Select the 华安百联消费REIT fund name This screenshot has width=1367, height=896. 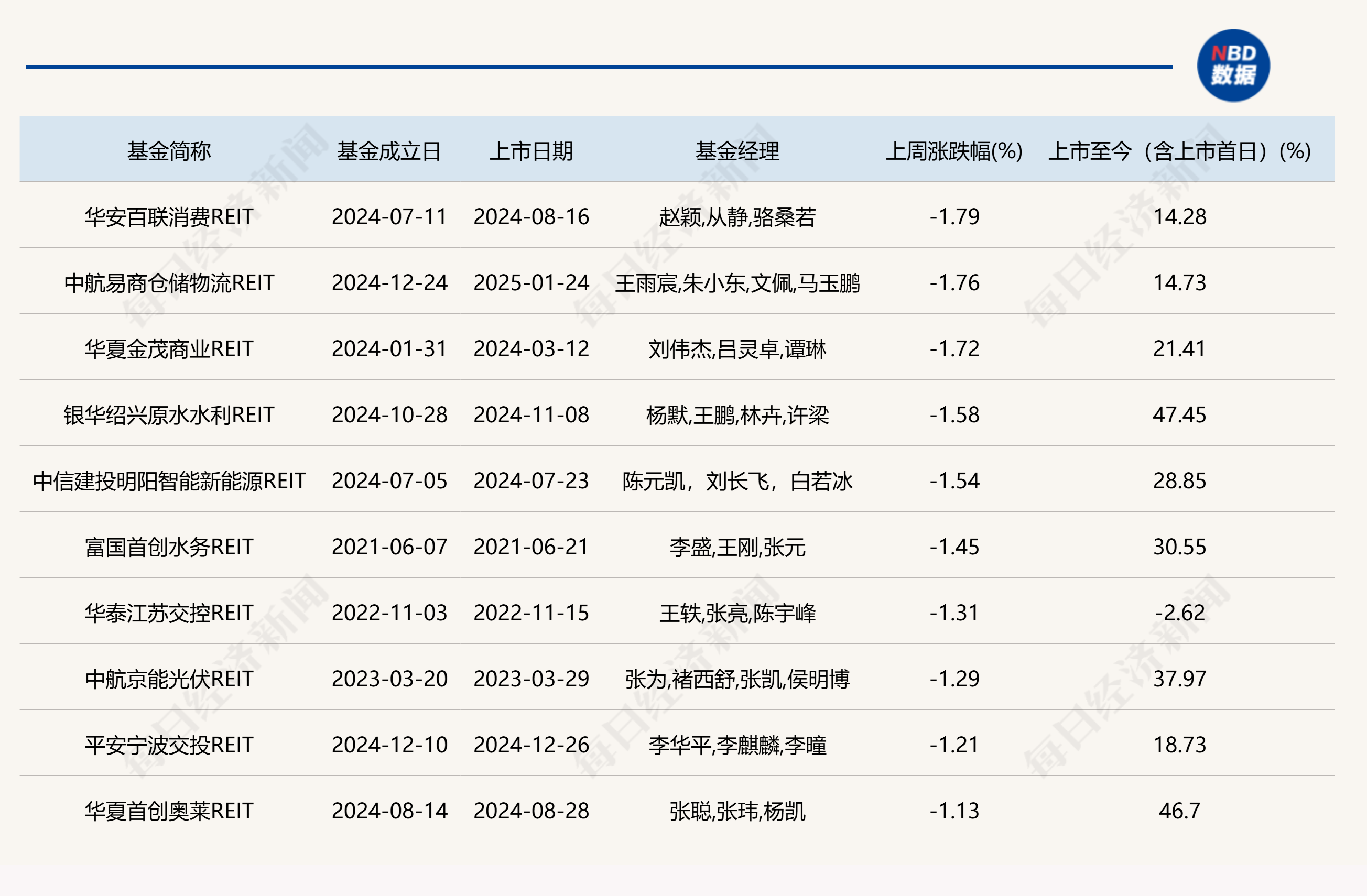pyautogui.click(x=169, y=217)
